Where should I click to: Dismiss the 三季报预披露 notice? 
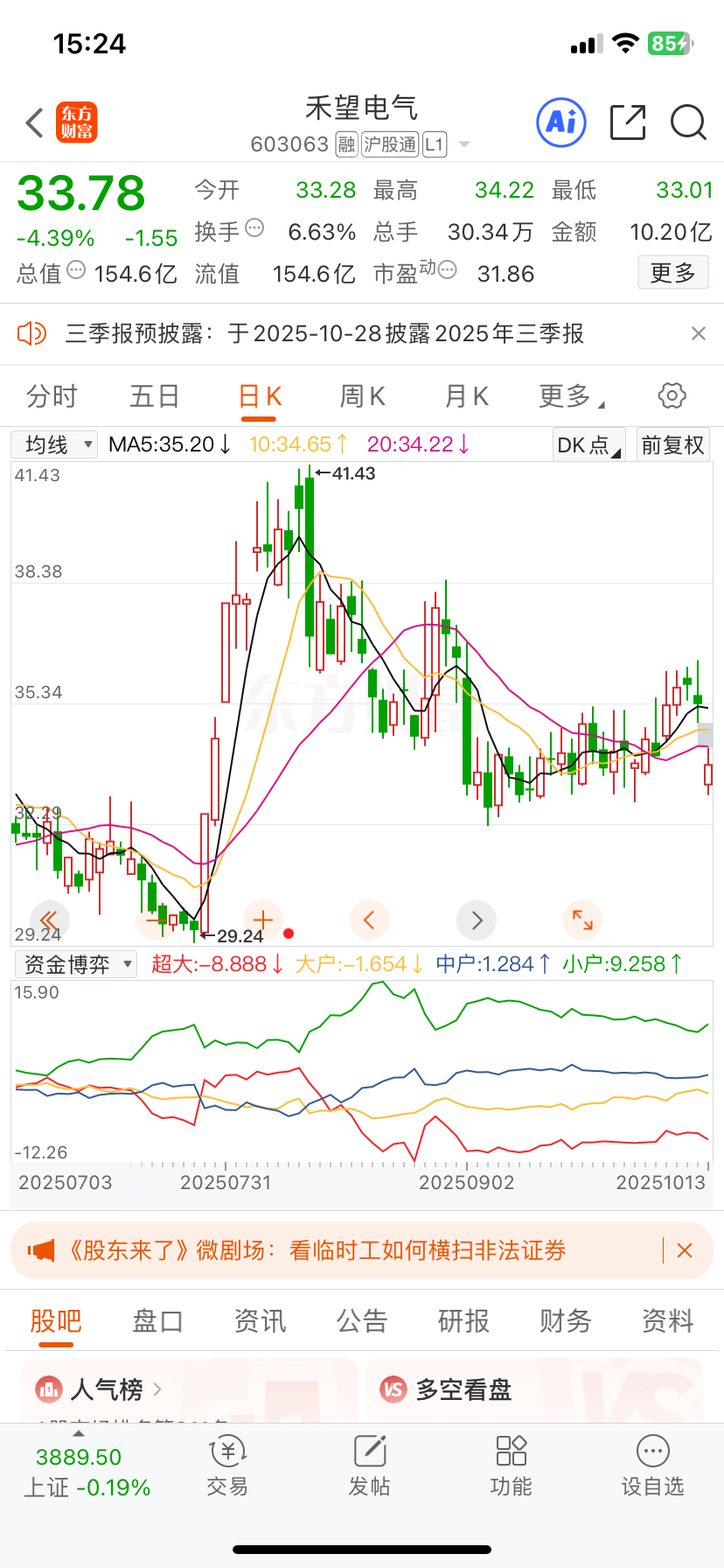pos(698,333)
